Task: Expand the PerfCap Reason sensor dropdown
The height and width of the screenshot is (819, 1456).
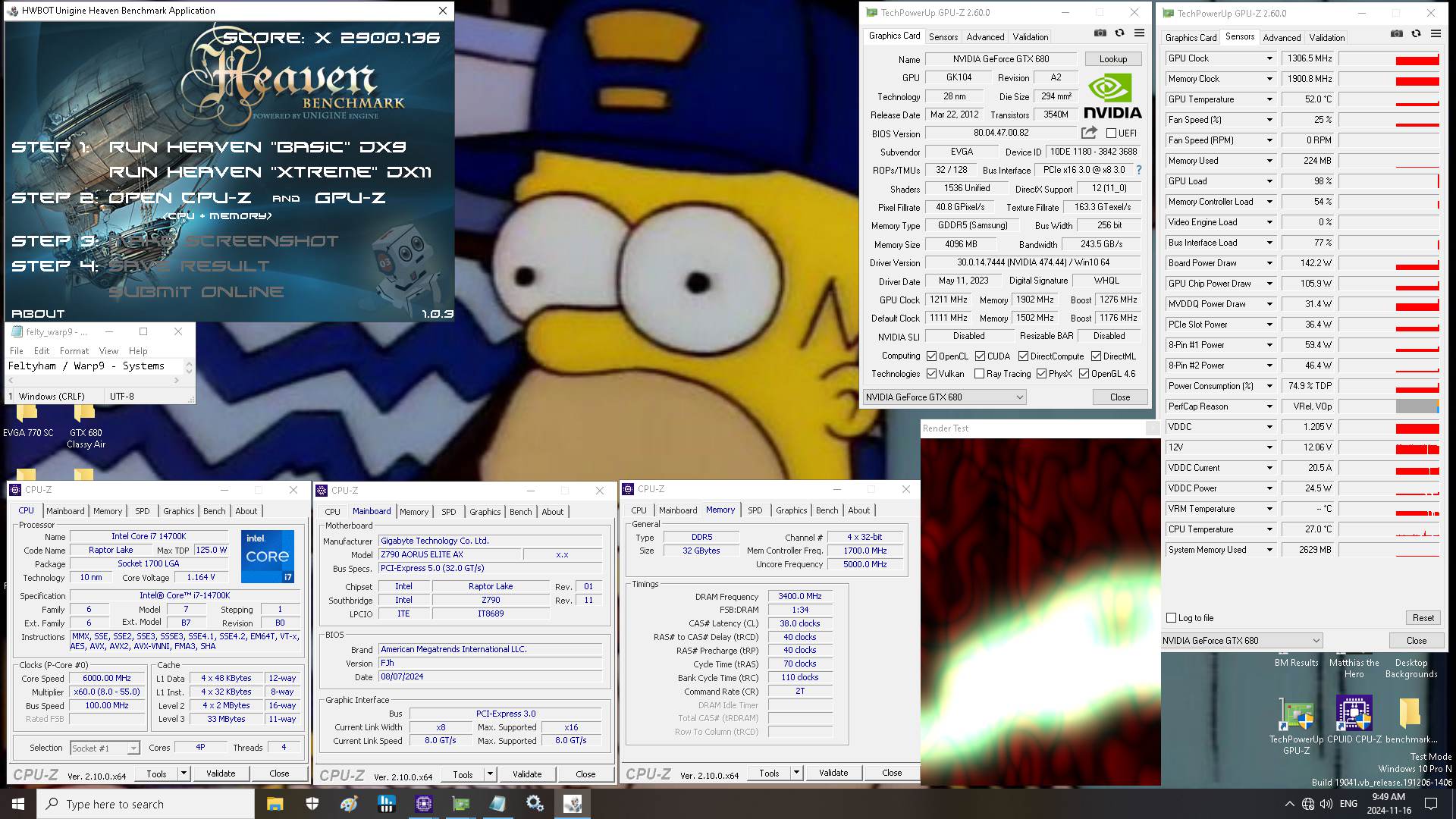Action: (x=1269, y=406)
